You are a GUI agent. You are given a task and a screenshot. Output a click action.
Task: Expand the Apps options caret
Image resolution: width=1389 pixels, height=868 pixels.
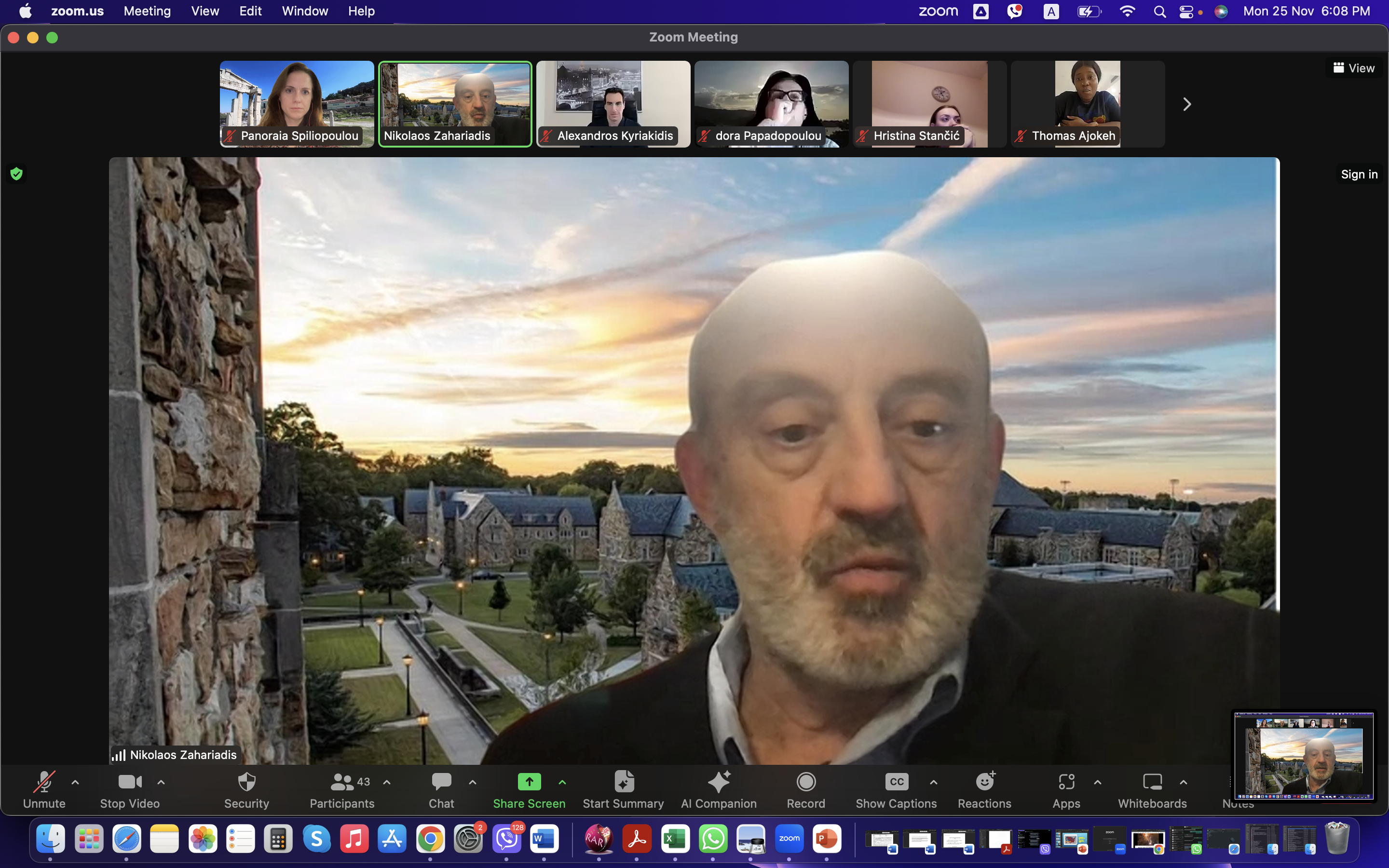click(x=1097, y=782)
